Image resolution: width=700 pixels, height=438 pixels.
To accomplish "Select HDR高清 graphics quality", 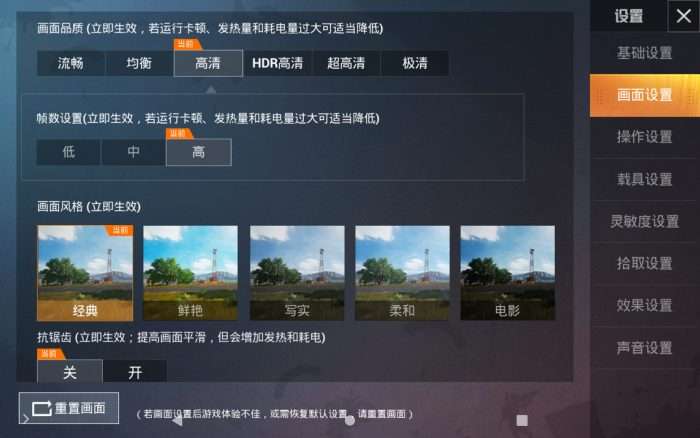I will pos(277,63).
